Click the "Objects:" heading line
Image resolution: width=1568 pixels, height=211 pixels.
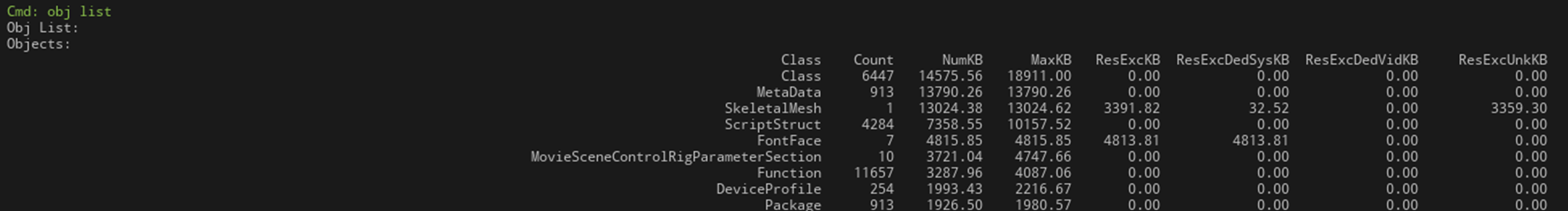(38, 44)
